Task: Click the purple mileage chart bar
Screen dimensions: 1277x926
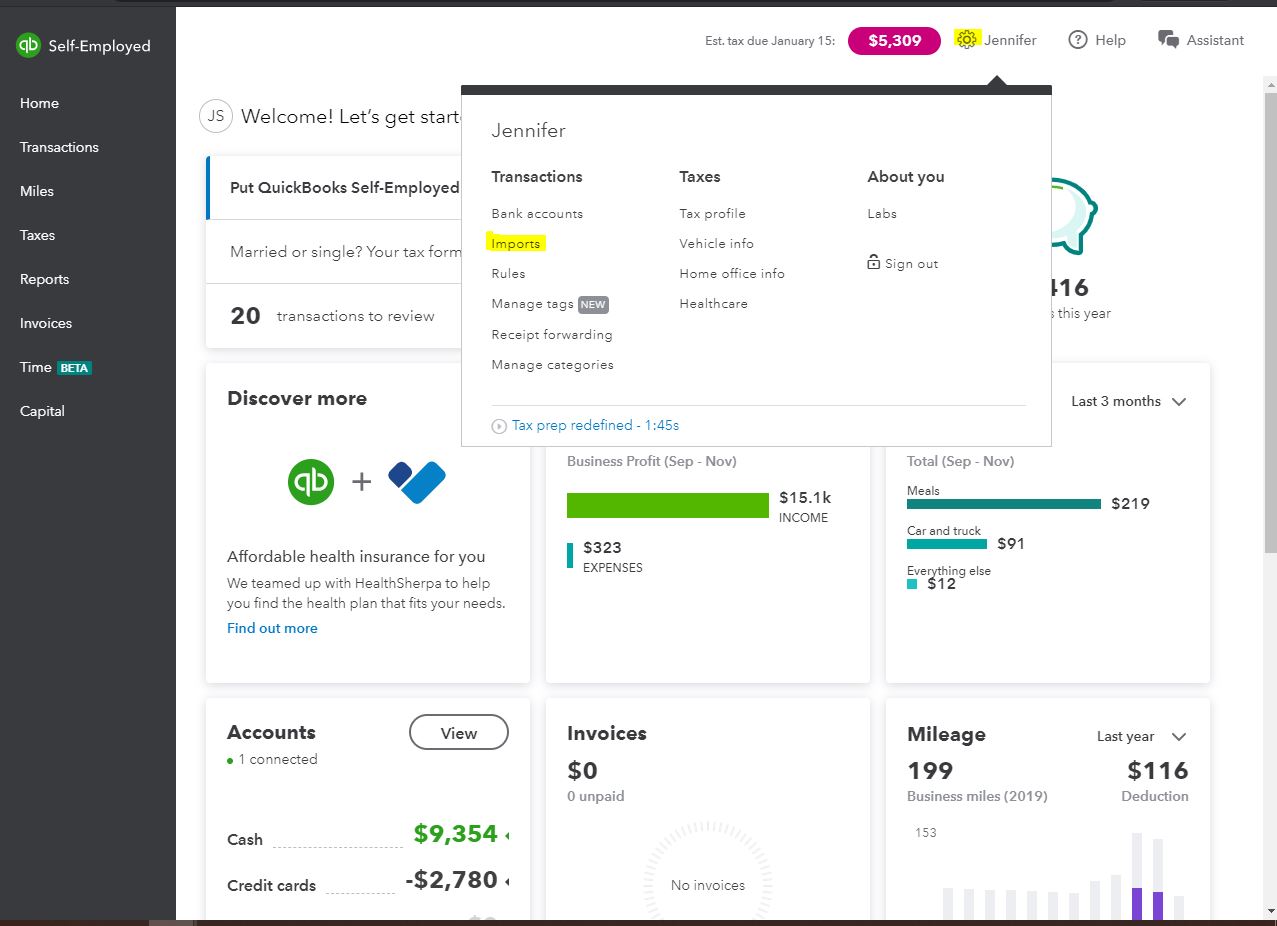Action: (x=1137, y=904)
